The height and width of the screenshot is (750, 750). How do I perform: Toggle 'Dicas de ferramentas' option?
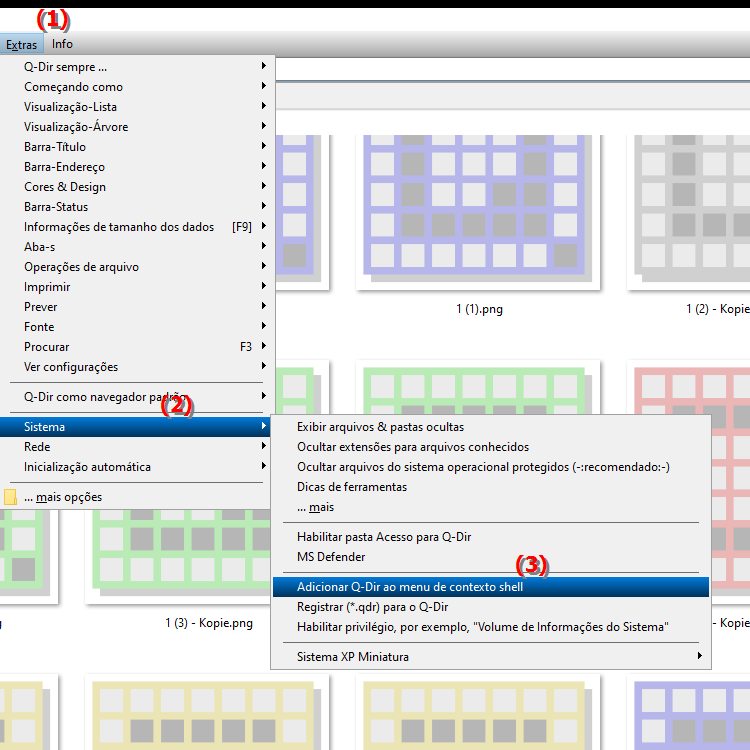point(491,487)
